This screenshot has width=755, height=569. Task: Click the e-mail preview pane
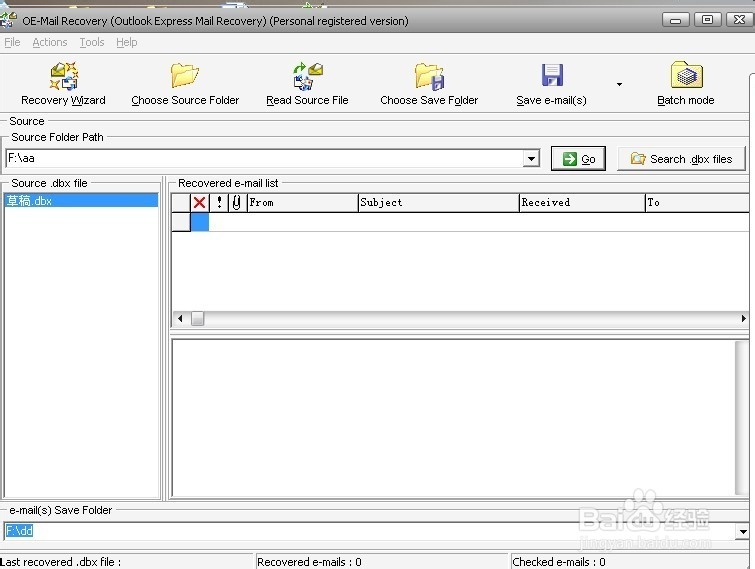click(453, 418)
